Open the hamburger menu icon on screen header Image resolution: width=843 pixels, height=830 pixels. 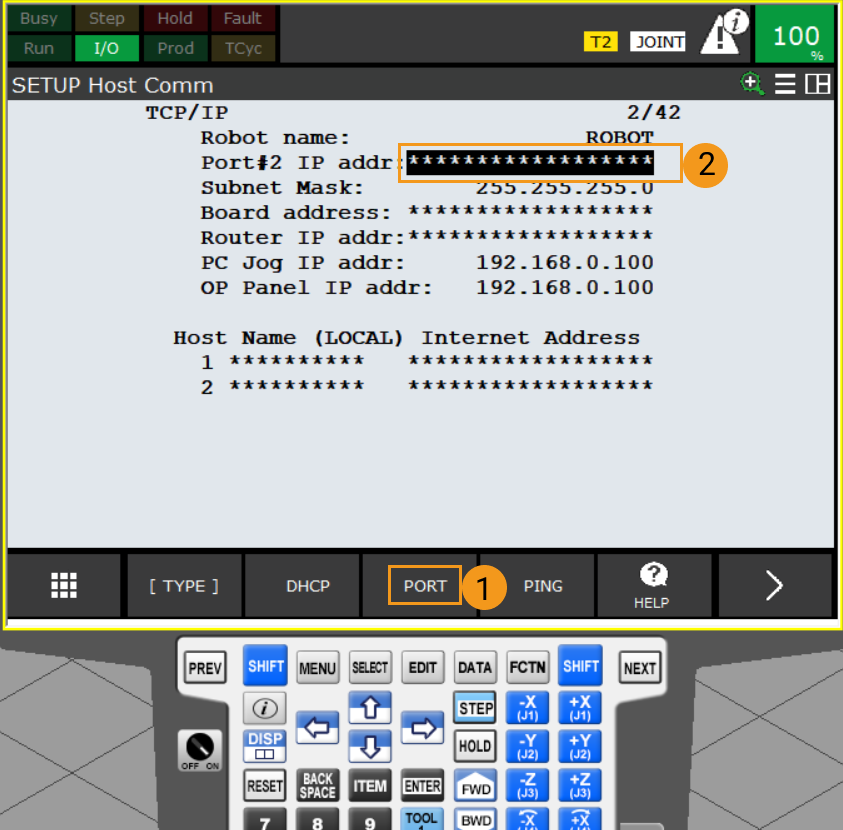pos(786,84)
